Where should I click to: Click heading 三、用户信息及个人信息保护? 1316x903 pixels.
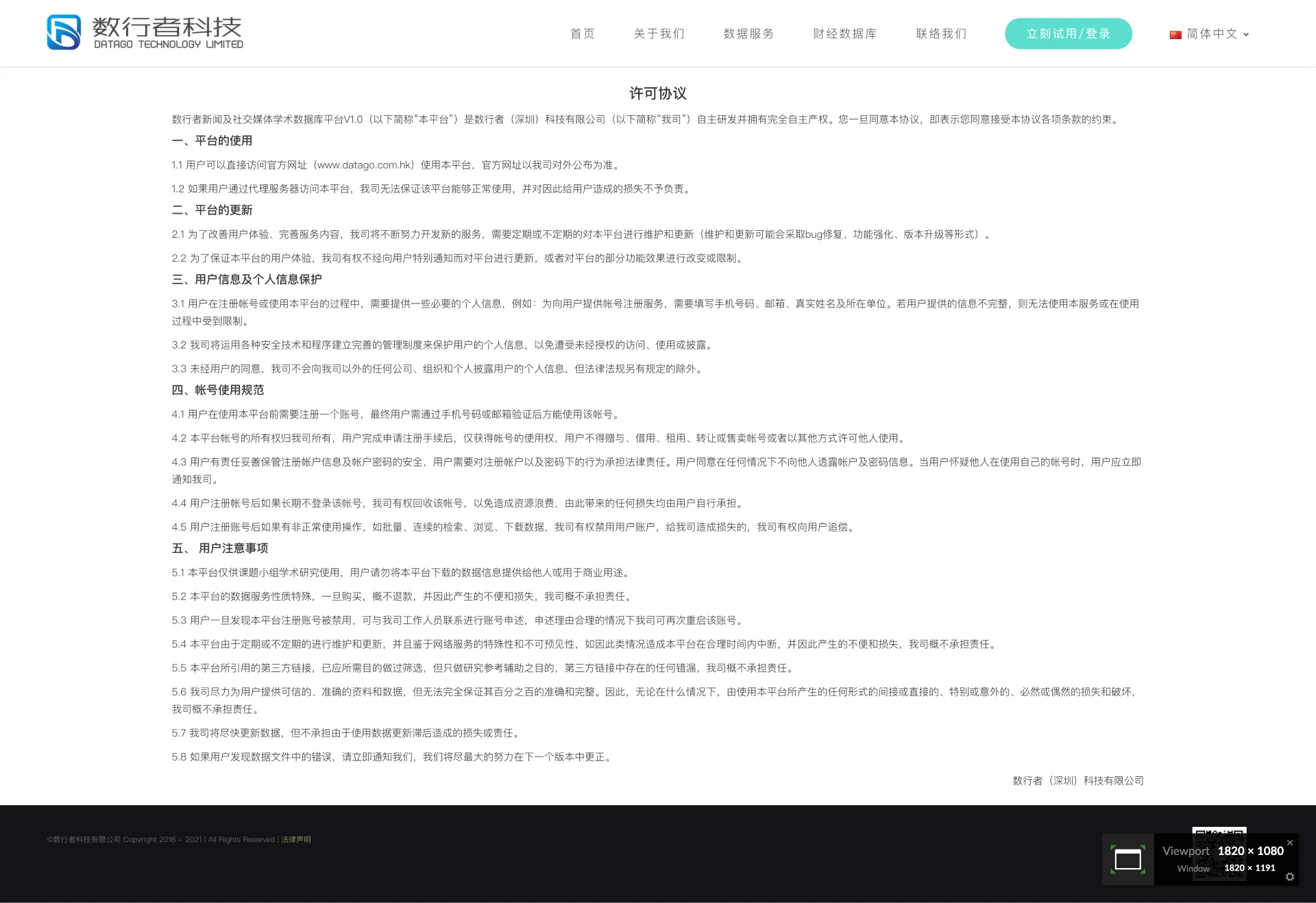[x=247, y=279]
